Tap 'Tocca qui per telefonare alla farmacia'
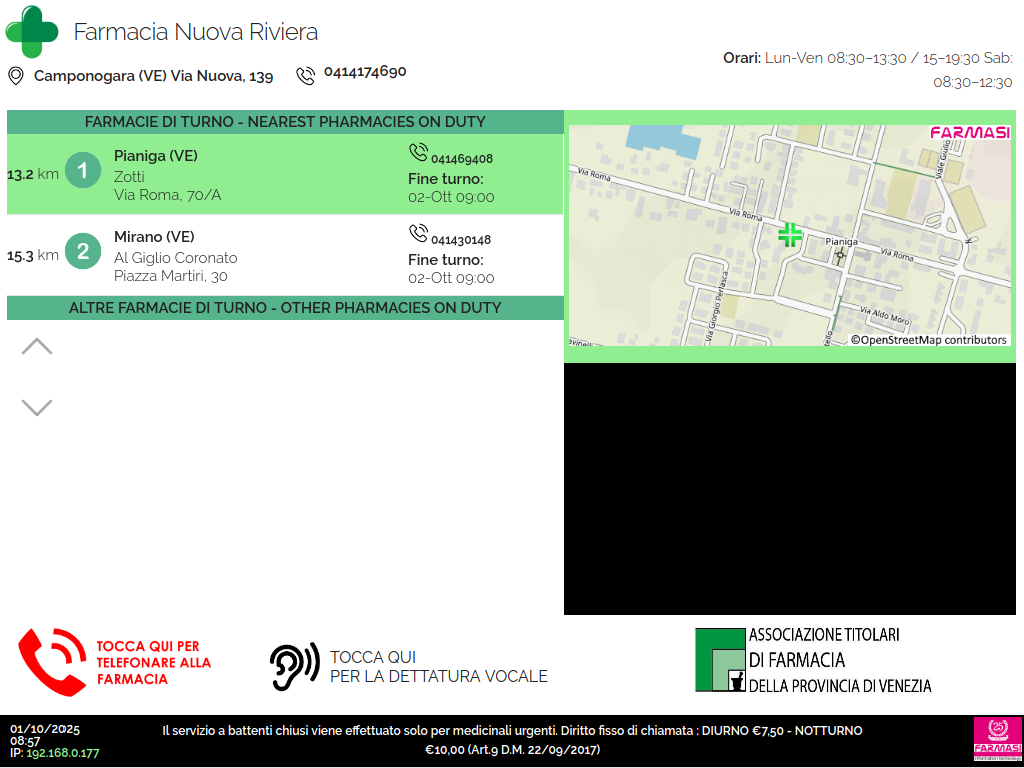1024x768 pixels. click(153, 663)
